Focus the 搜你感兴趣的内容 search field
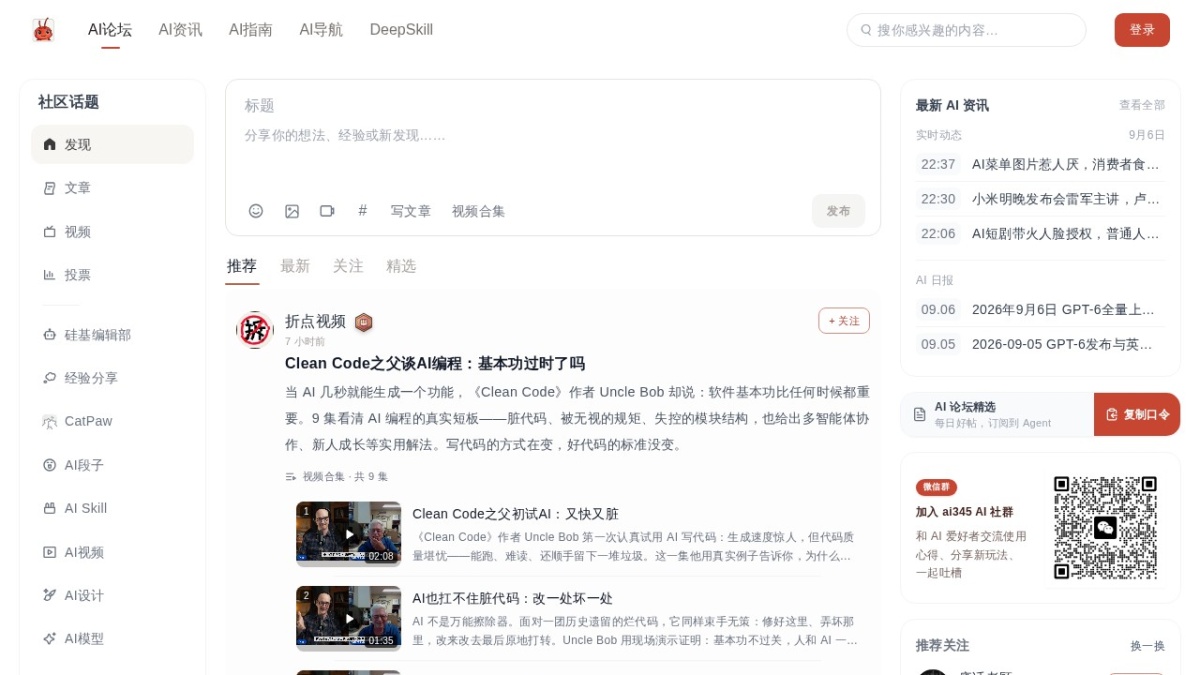Image resolution: width=1200 pixels, height=675 pixels. pyautogui.click(x=966, y=30)
